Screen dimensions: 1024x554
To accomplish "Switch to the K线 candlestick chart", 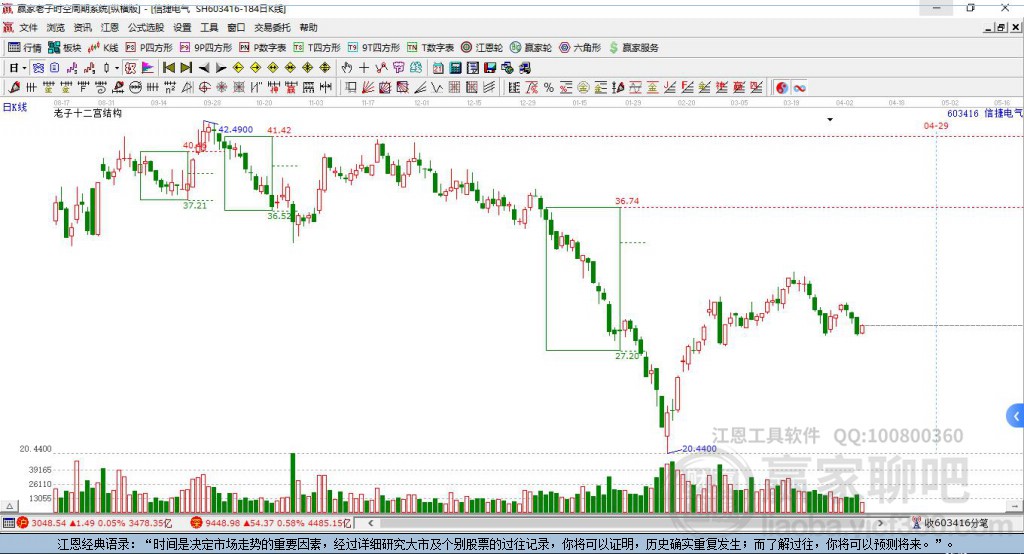I will tap(103, 48).
